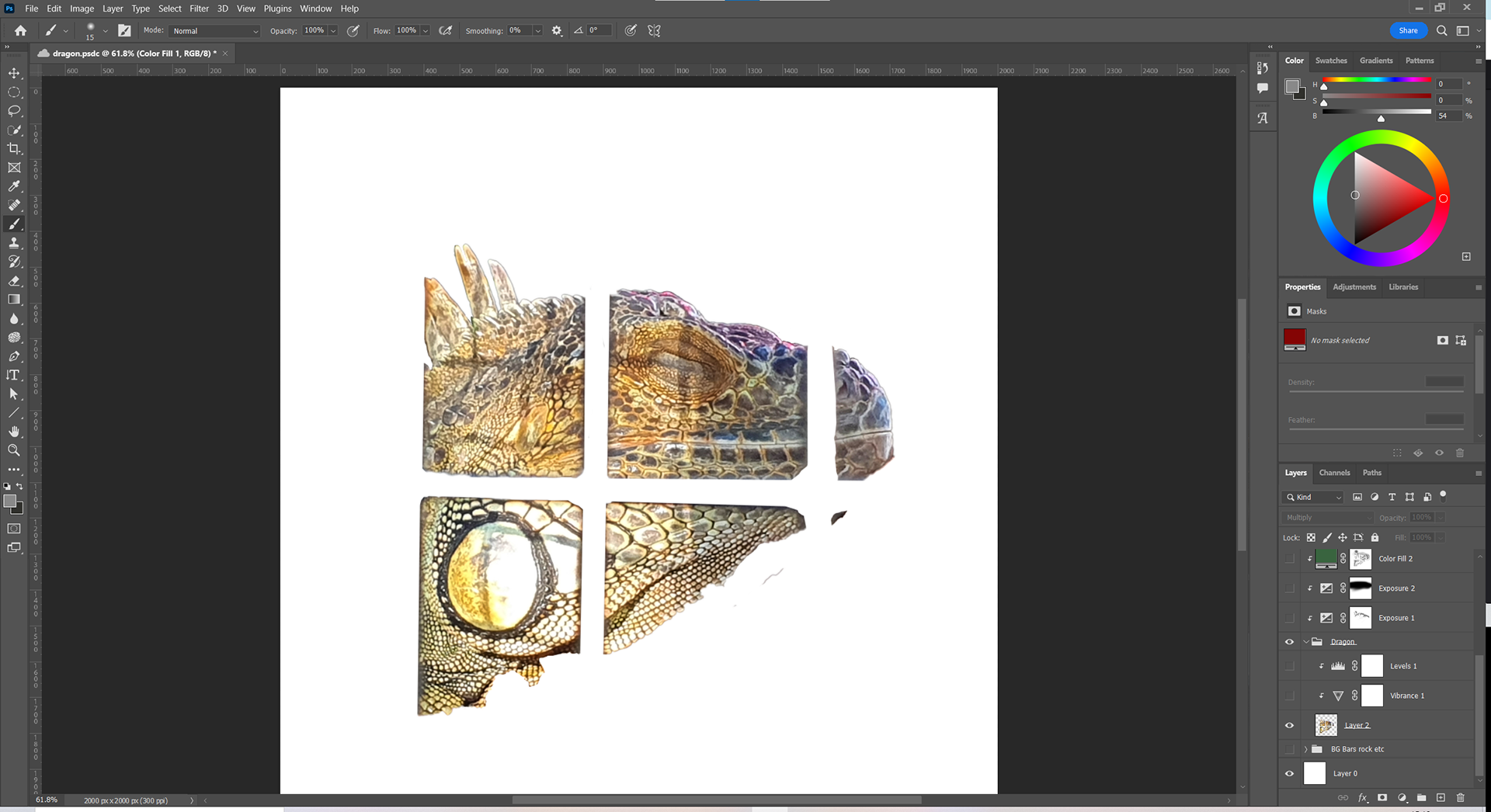Switch to the Gradients tab

(1376, 61)
